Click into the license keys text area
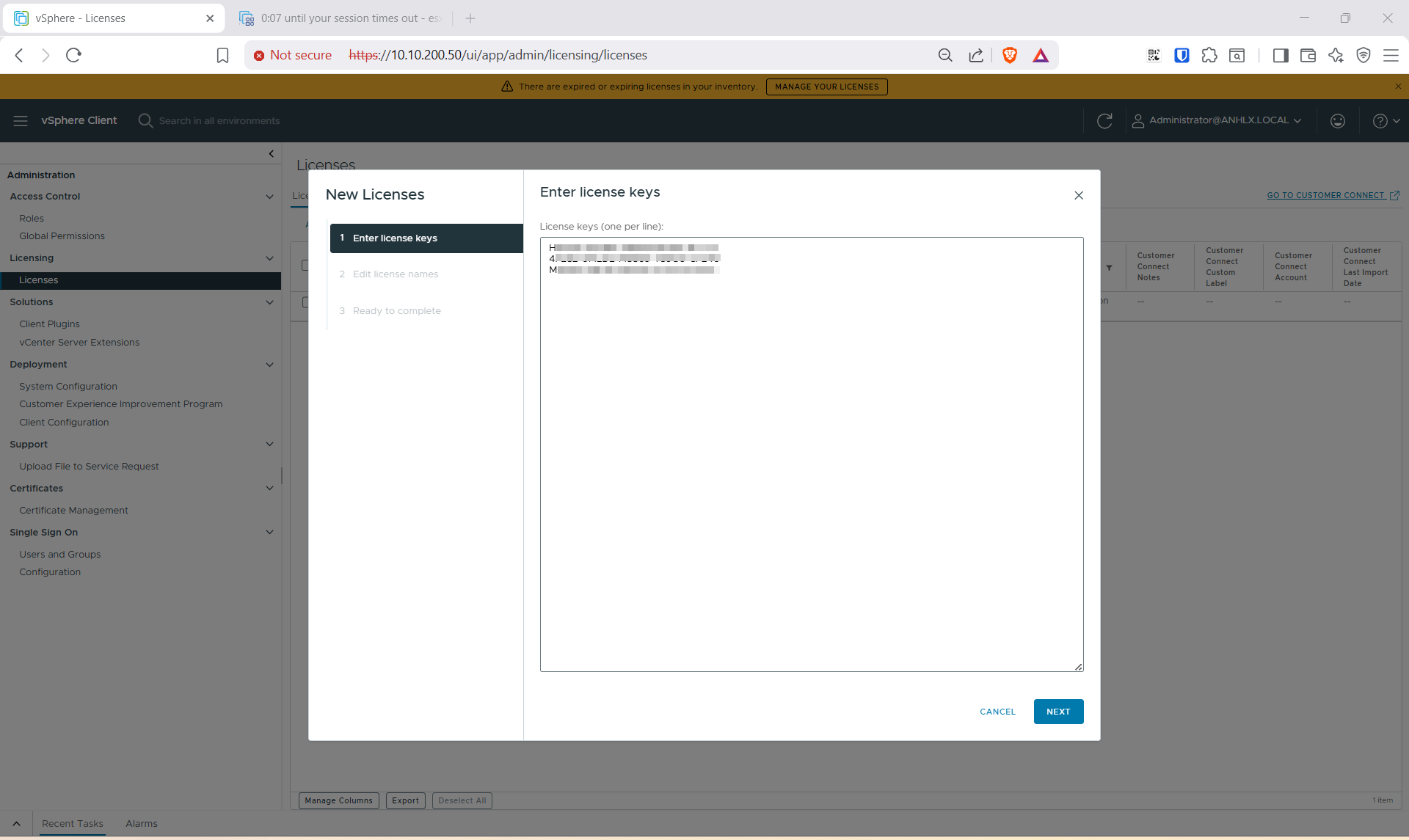 pos(812,454)
